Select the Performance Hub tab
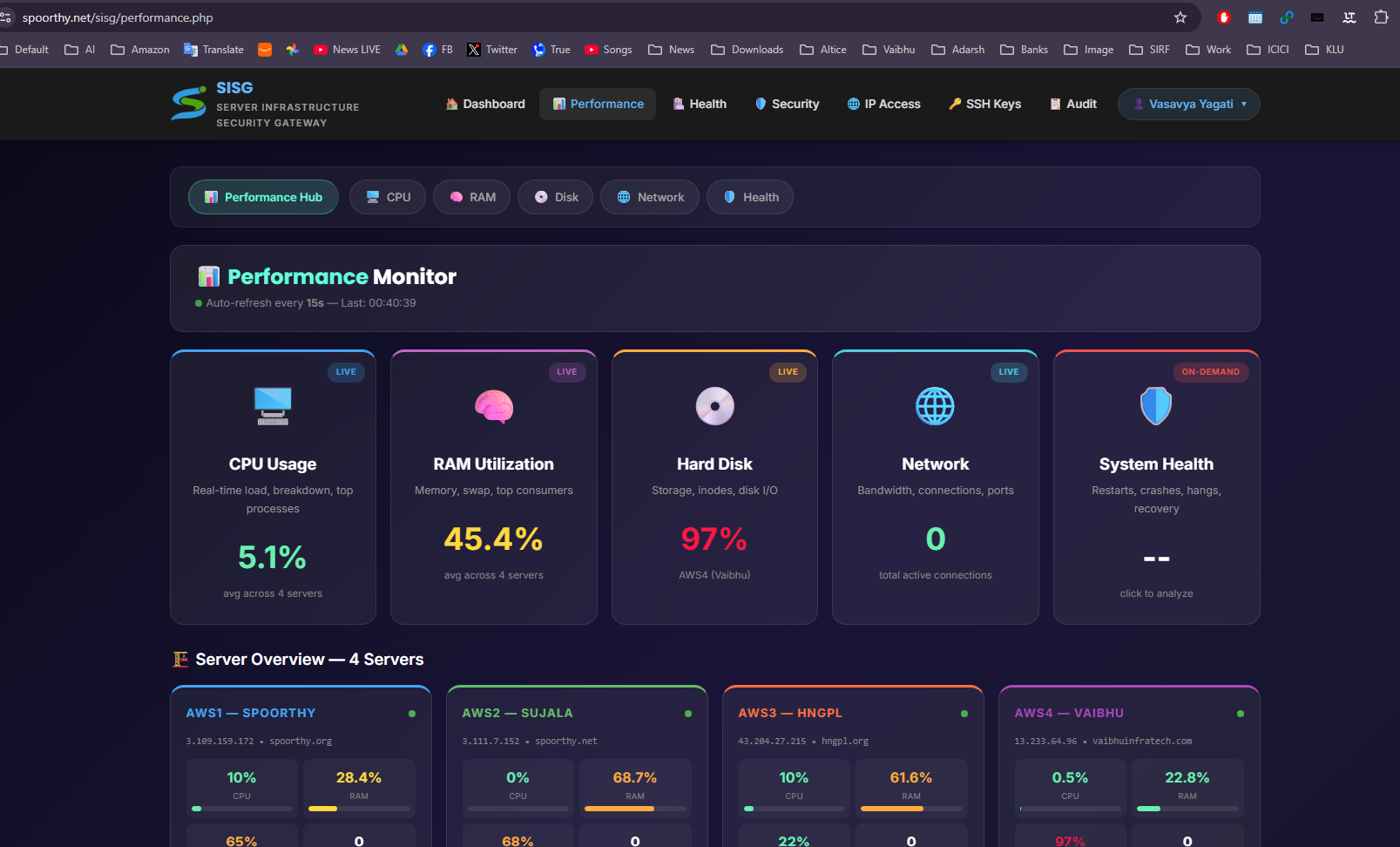This screenshot has height=847, width=1400. (x=263, y=197)
